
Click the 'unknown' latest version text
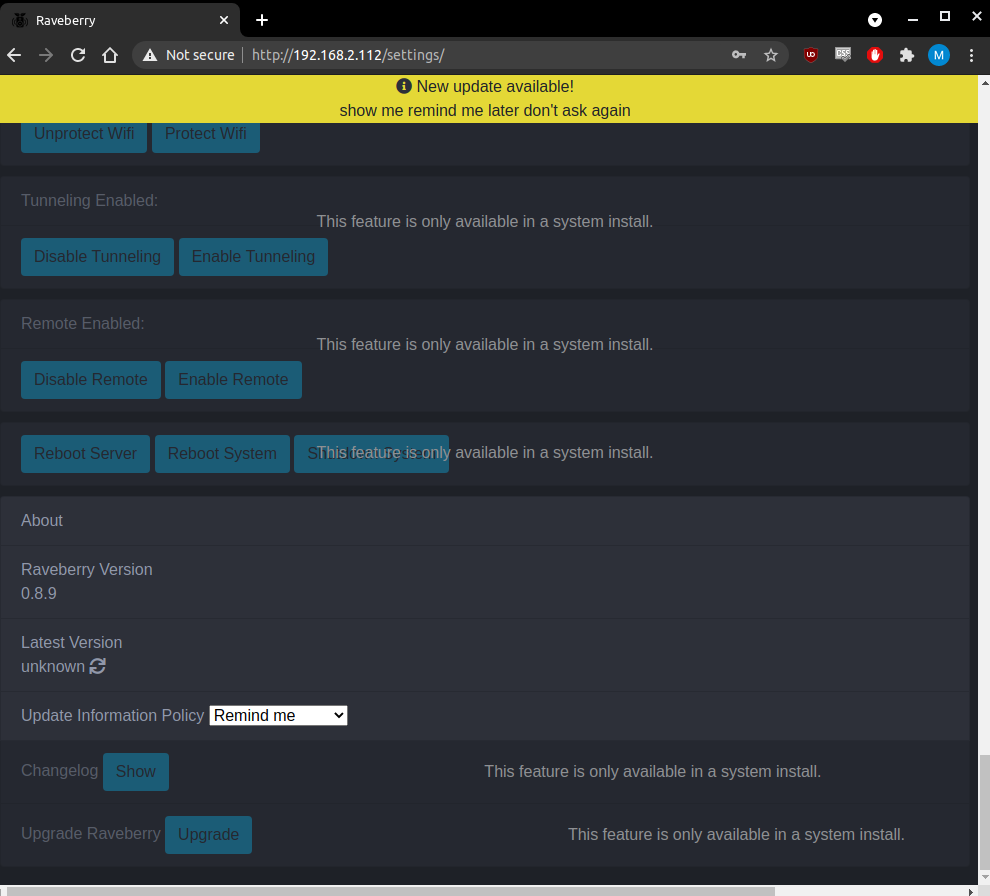point(53,666)
